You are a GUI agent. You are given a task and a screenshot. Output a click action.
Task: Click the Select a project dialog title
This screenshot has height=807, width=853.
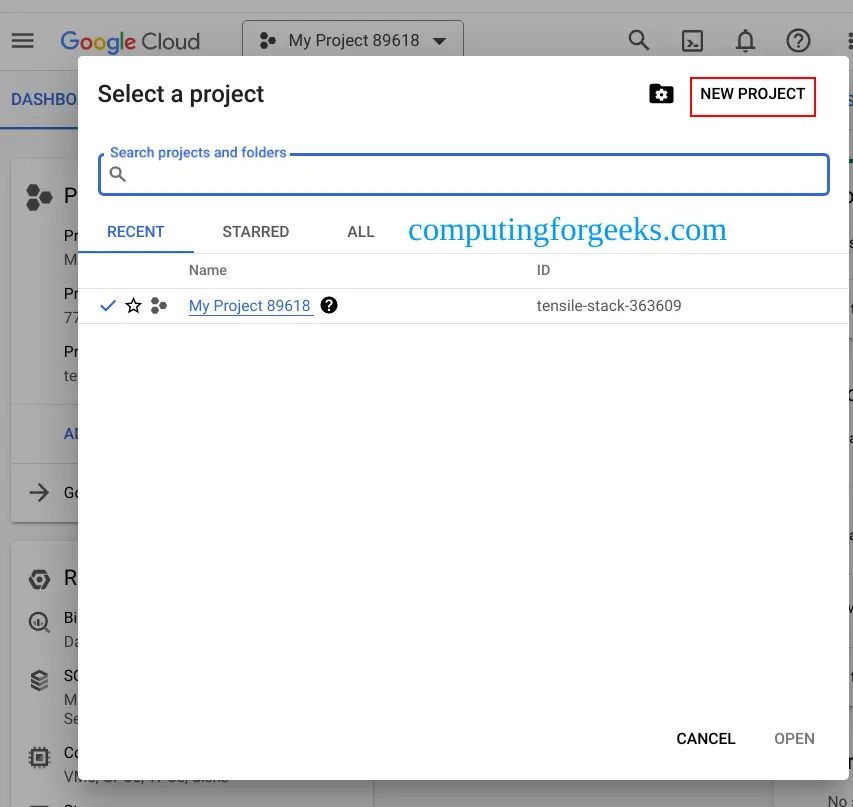[x=181, y=94]
